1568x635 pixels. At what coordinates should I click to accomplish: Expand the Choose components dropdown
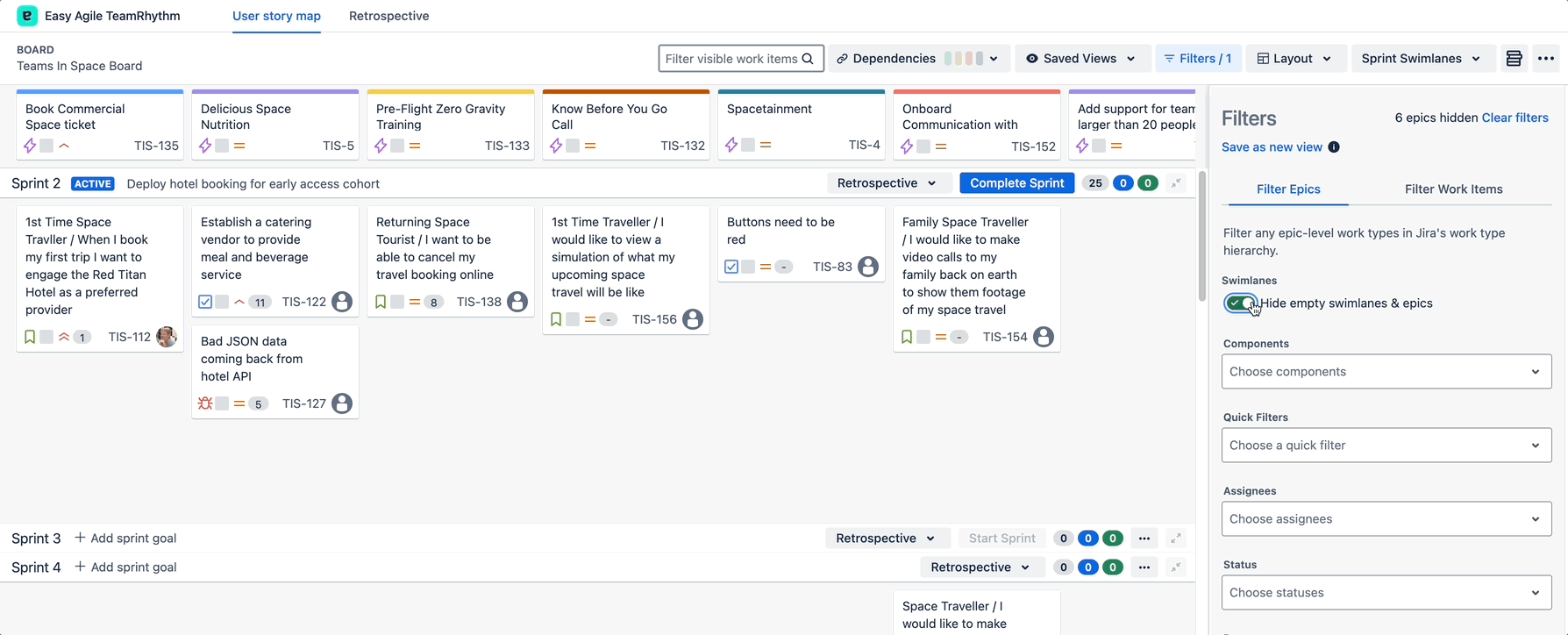tap(1386, 372)
